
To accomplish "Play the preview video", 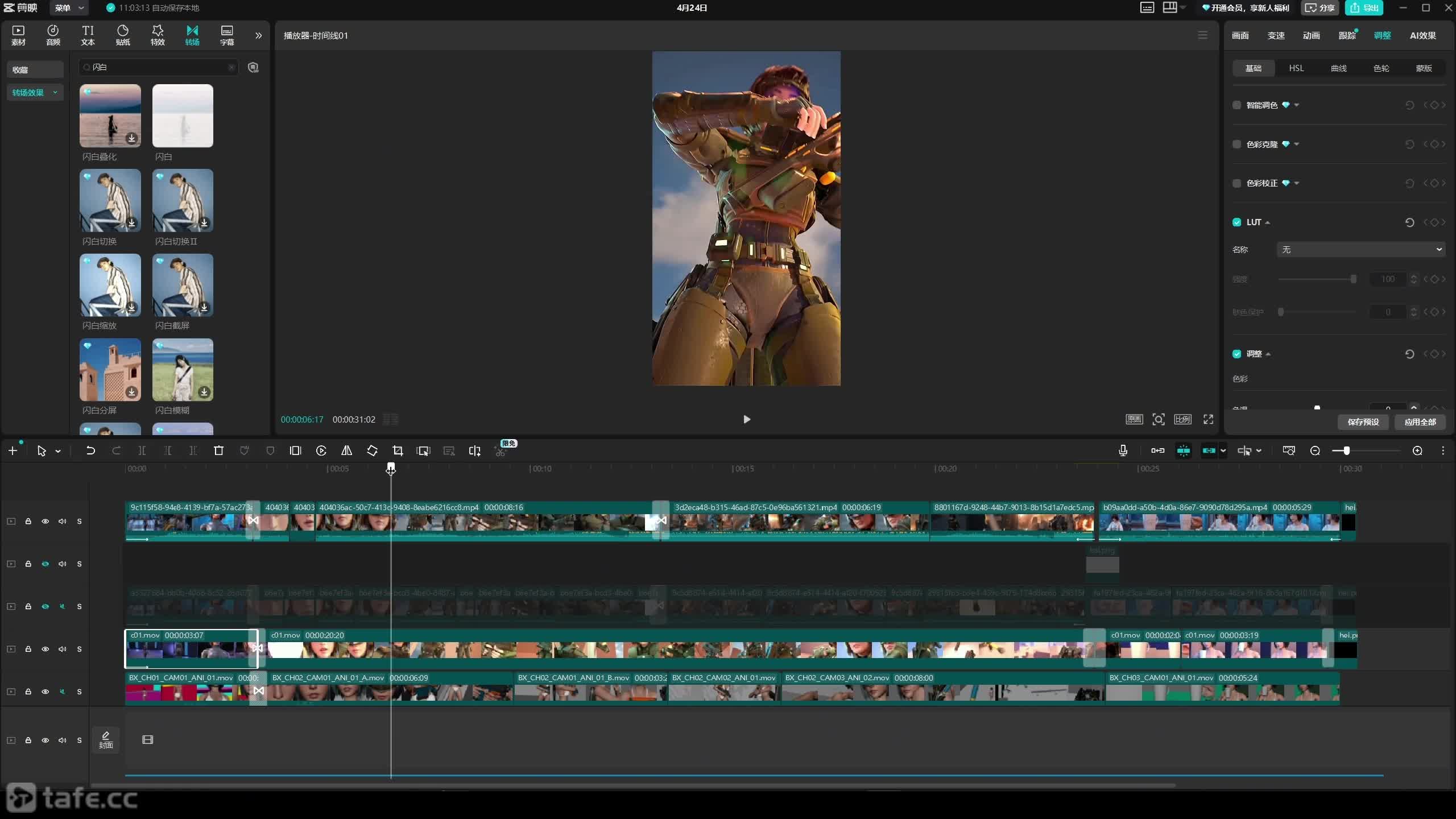I will [746, 419].
